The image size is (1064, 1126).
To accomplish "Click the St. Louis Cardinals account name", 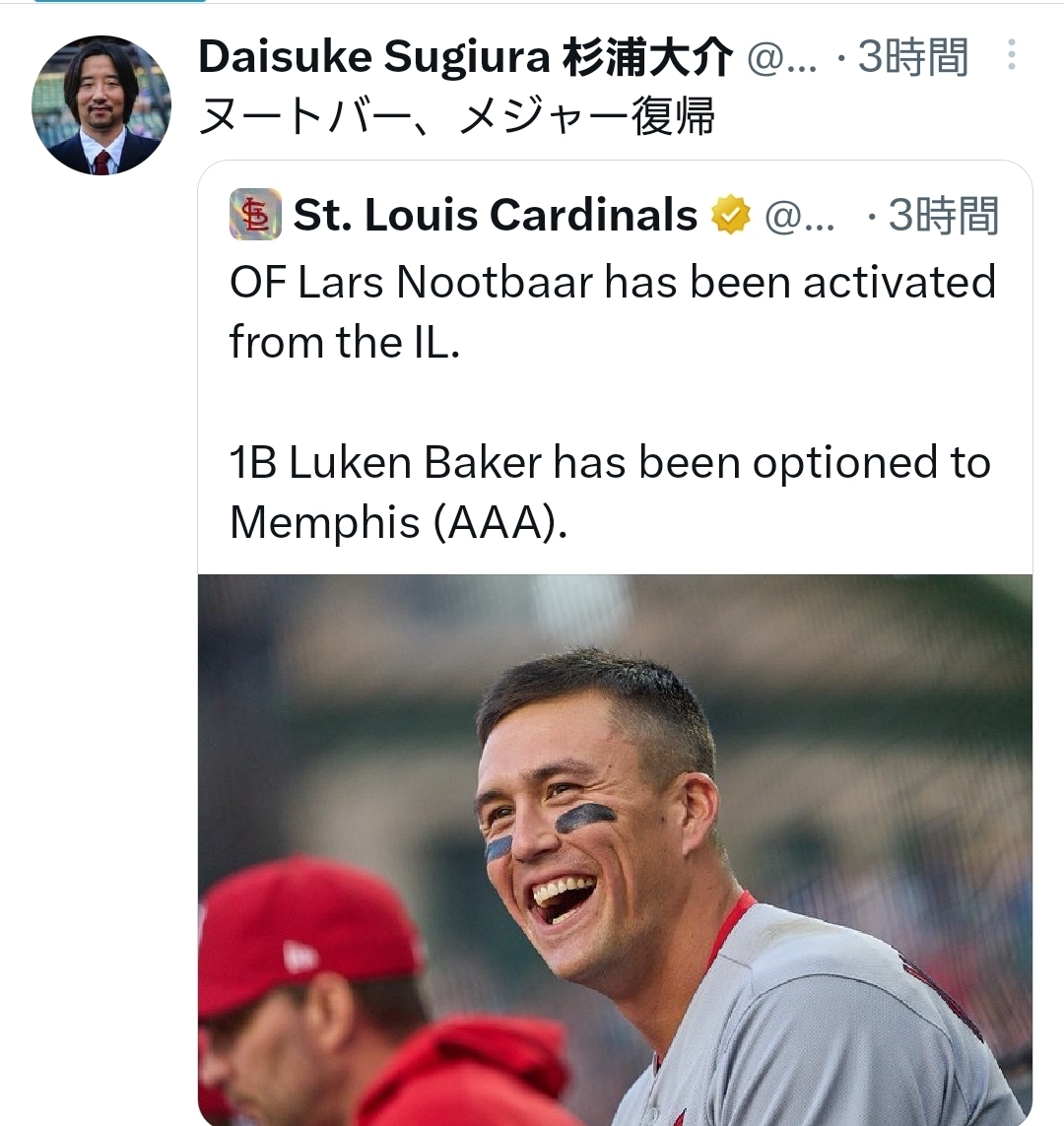I will point(496,215).
